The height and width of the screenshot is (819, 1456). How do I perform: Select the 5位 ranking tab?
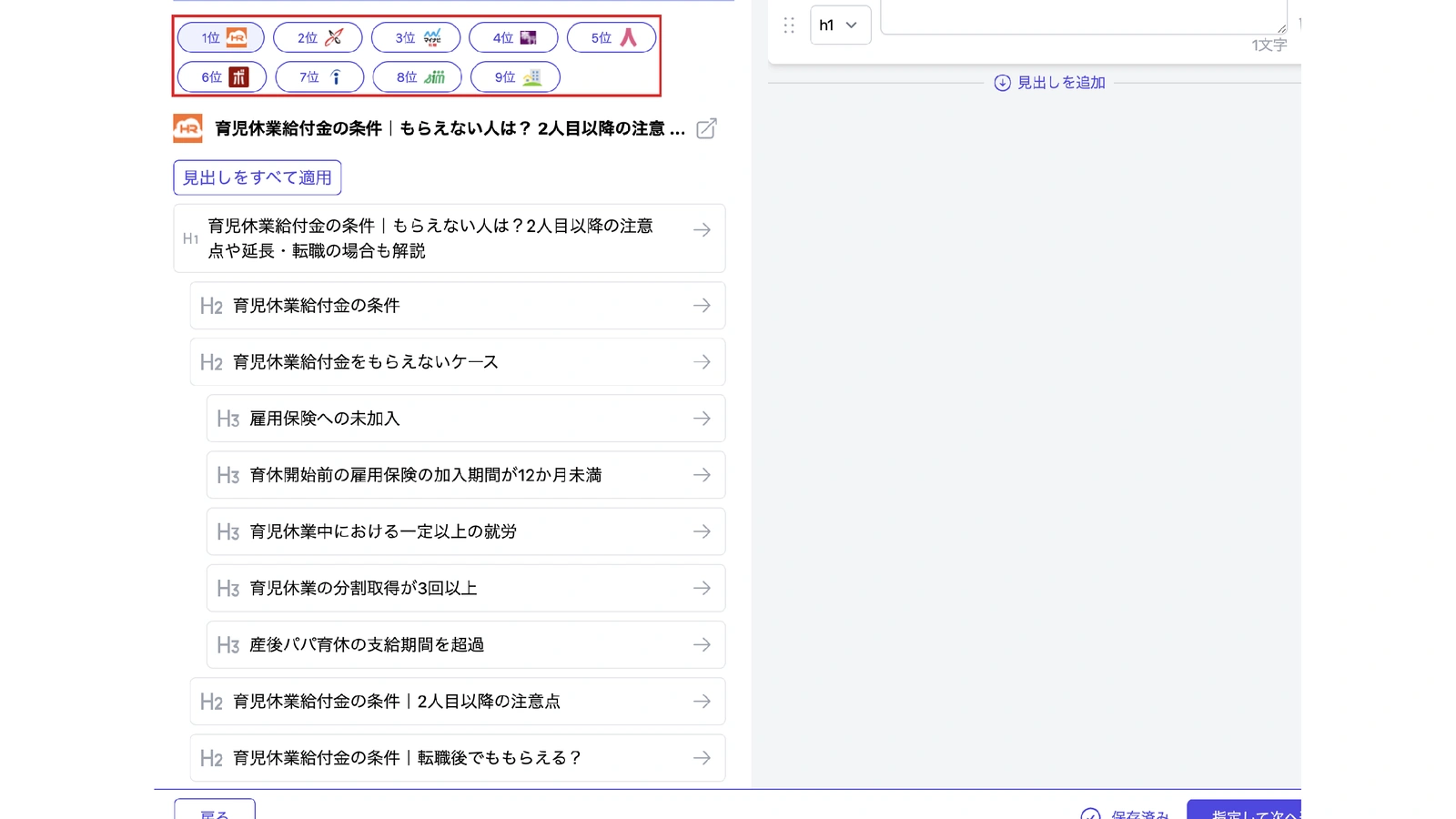click(612, 37)
